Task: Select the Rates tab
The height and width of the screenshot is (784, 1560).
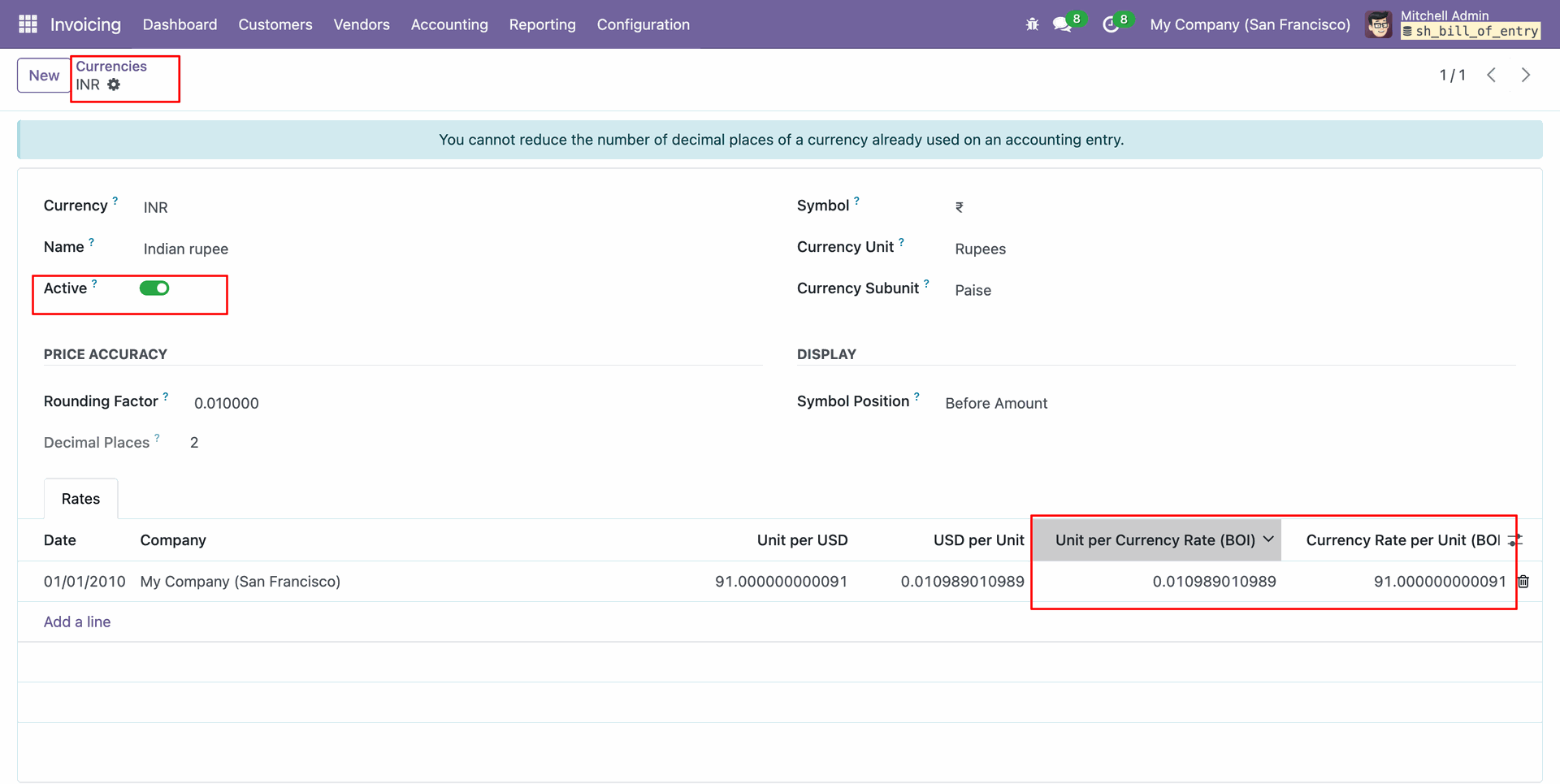Action: pos(80,499)
